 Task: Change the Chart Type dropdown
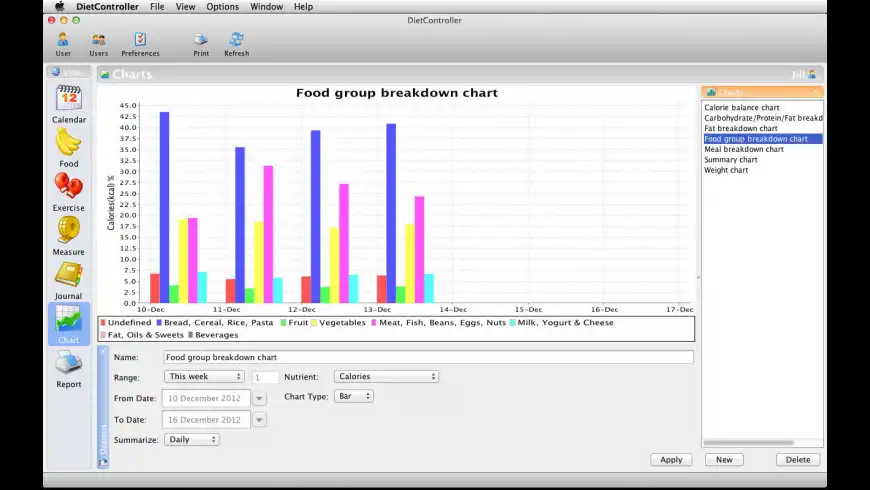354,396
